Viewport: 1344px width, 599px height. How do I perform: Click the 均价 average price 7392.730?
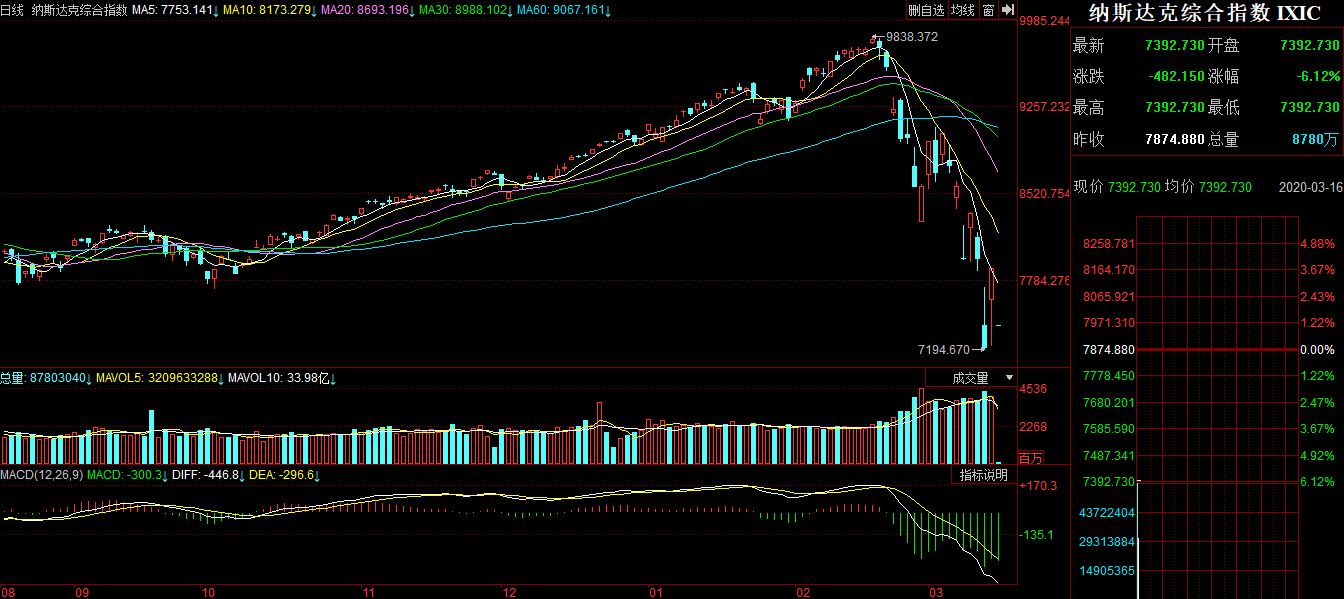tap(1224, 187)
